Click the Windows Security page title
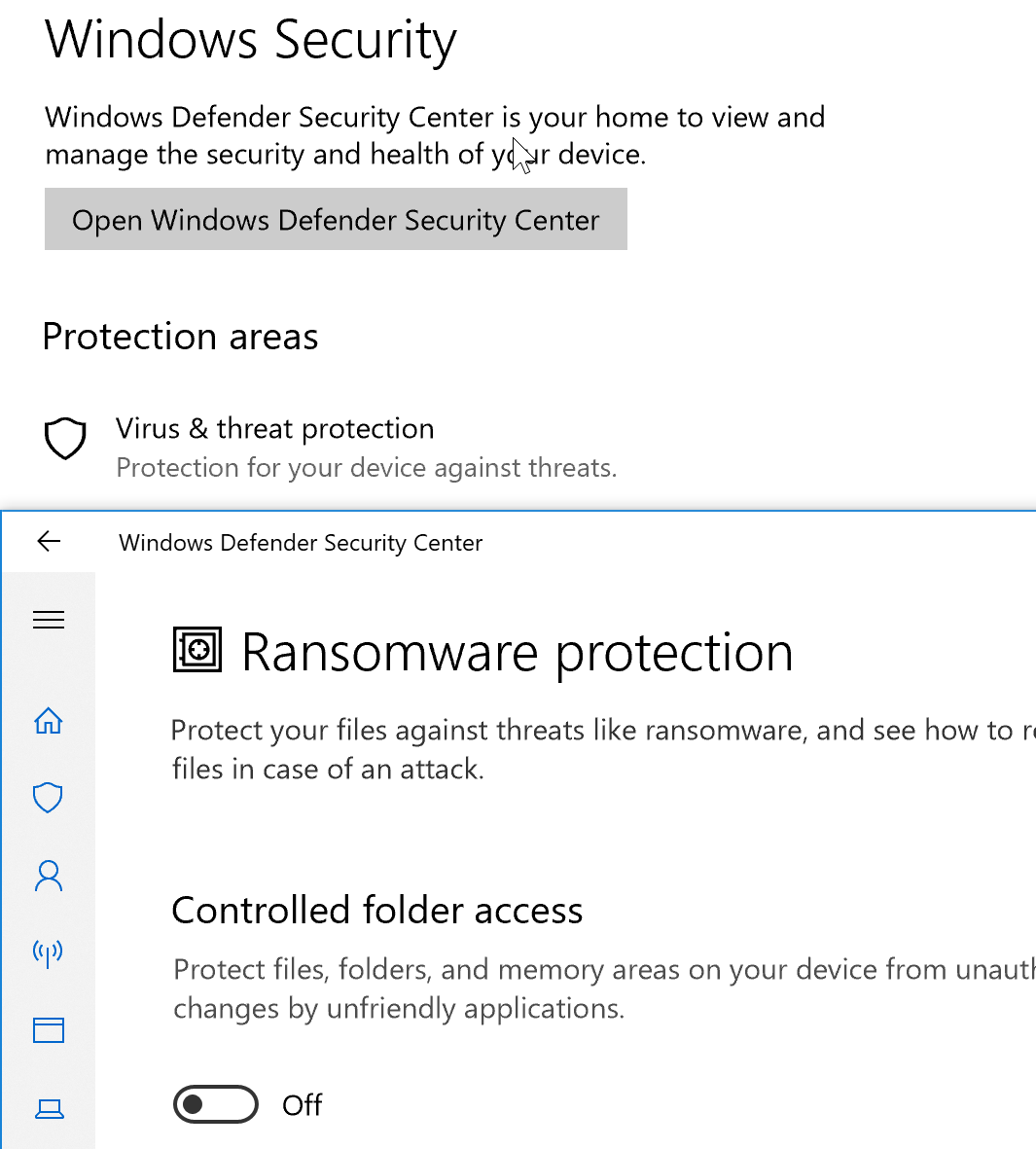Viewport: 1036px width, 1149px height. coord(251,41)
